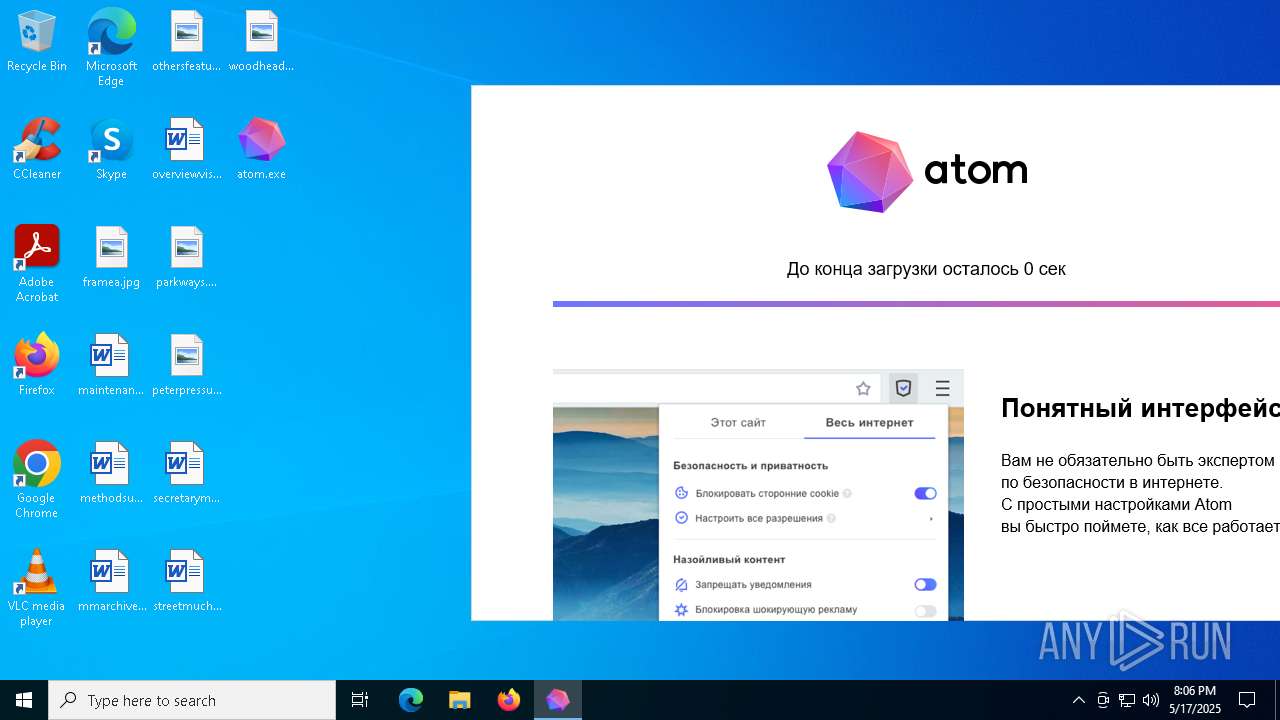
Task: Open the Skype desktop shortcut
Action: coord(111,150)
